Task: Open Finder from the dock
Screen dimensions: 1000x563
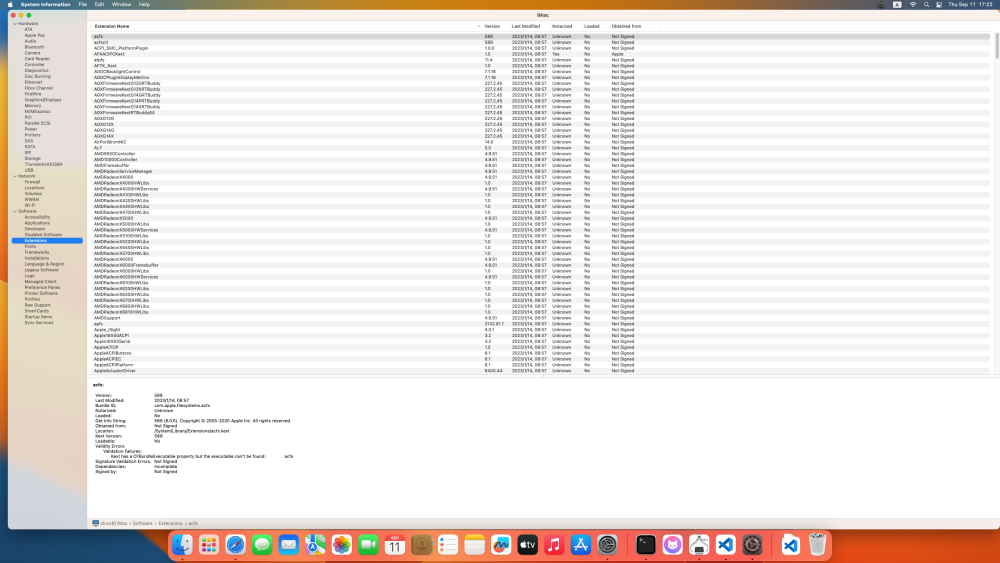Action: (x=182, y=545)
